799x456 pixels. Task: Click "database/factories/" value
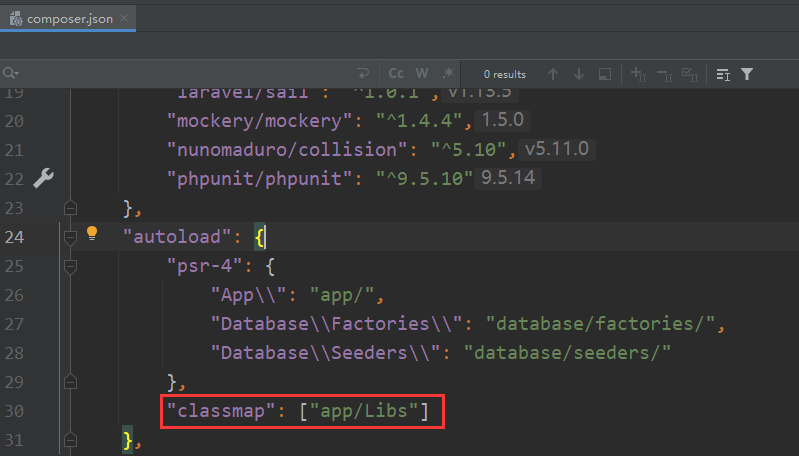tap(601, 324)
